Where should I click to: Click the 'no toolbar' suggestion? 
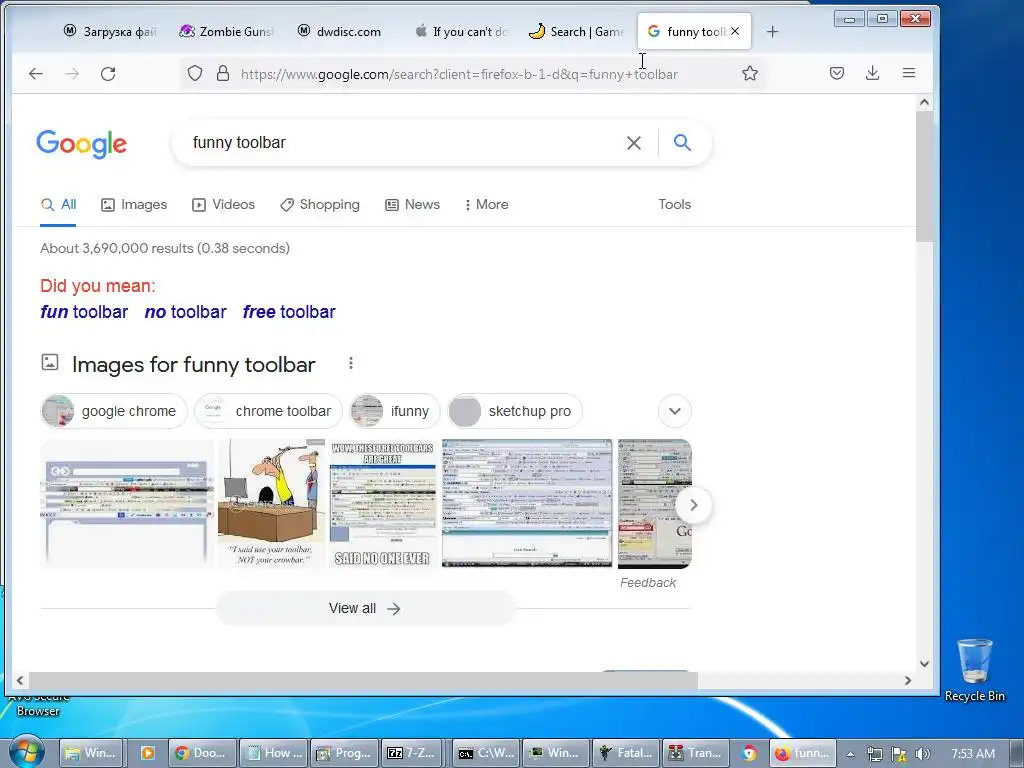point(185,312)
